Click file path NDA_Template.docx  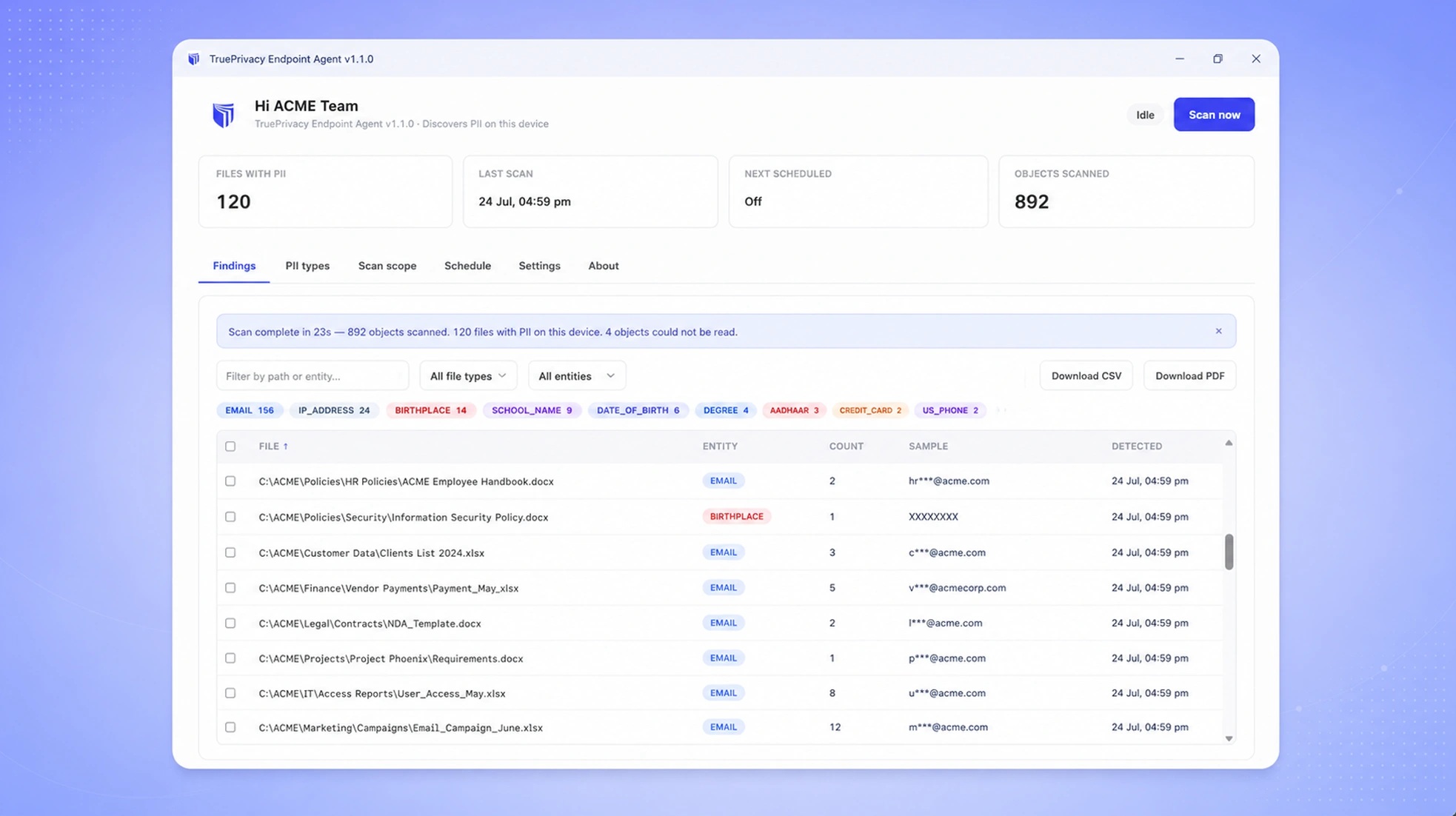pos(370,623)
